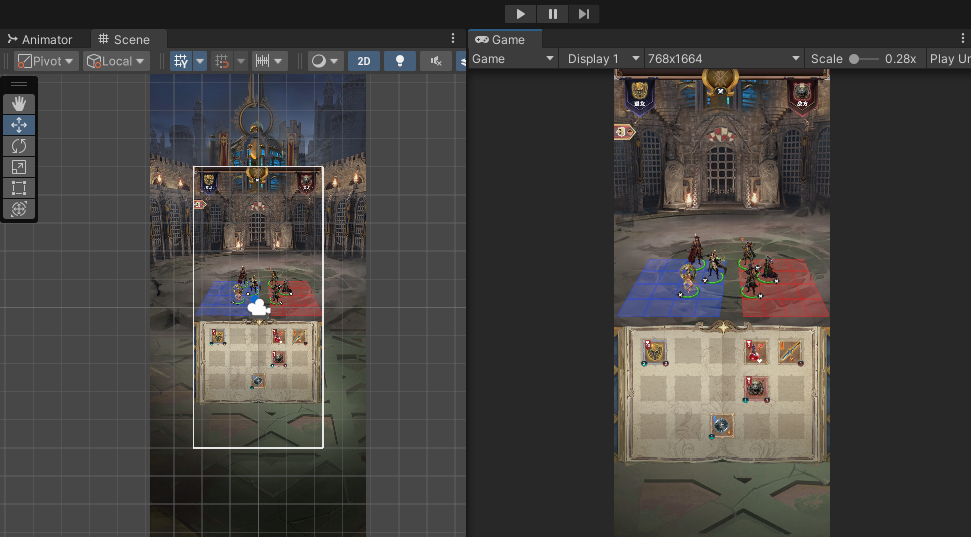Switch to the Animator tab
971x537 pixels.
pos(40,40)
